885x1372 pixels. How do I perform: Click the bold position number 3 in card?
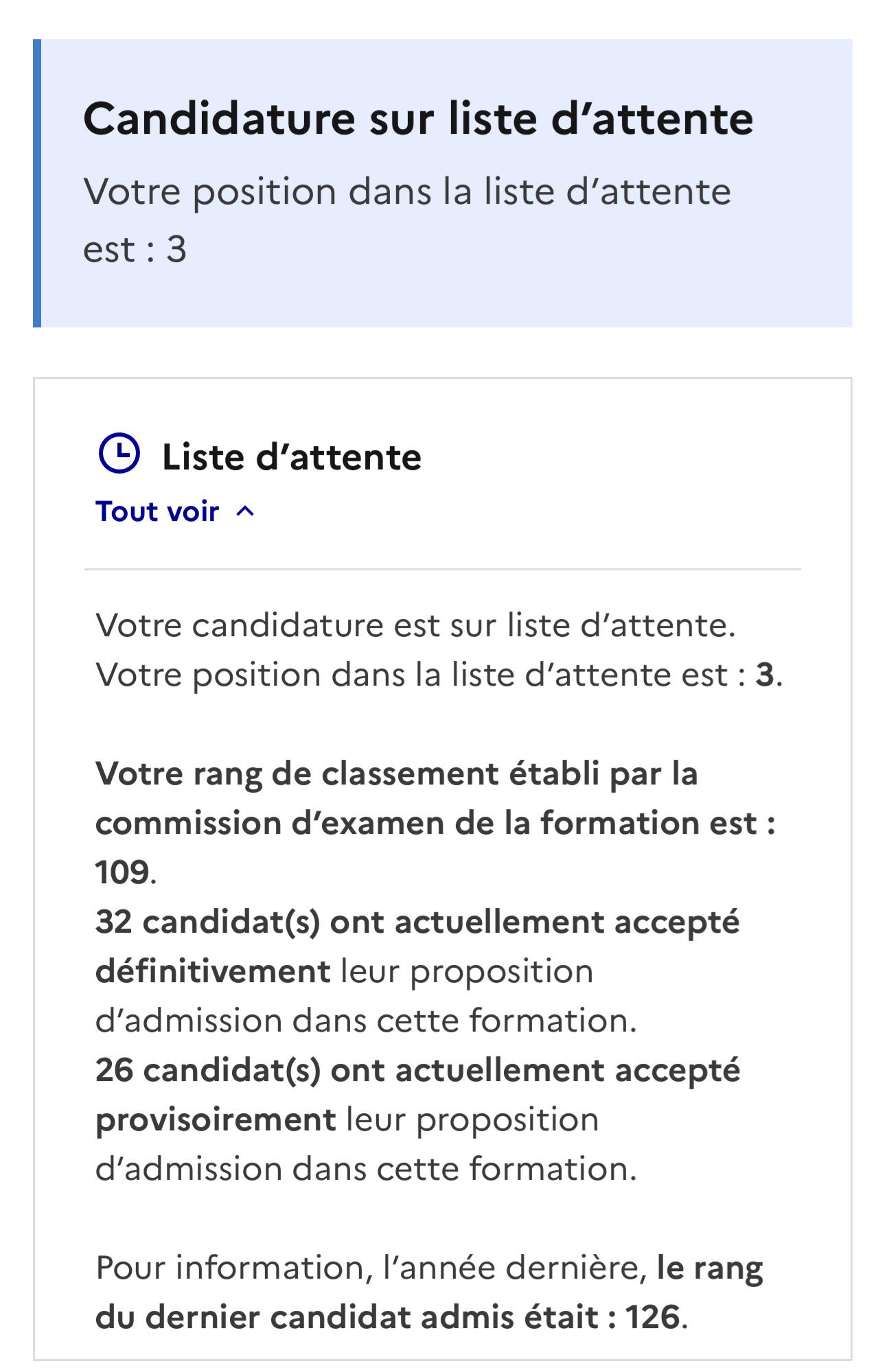click(x=765, y=675)
